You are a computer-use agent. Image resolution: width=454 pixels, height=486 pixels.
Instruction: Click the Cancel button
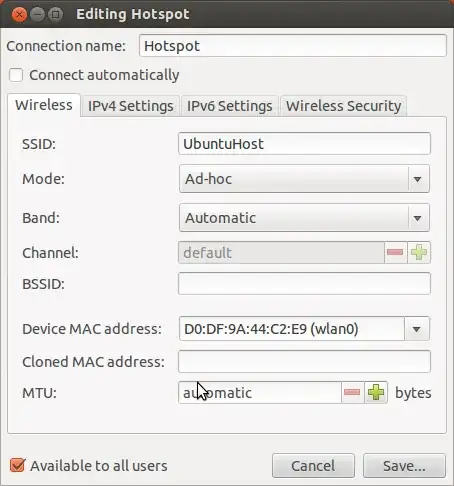click(313, 466)
